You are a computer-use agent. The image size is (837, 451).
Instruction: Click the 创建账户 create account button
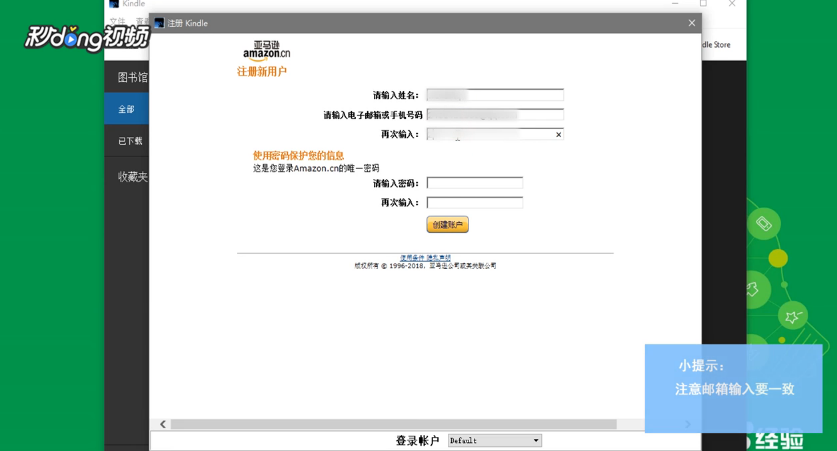447,225
